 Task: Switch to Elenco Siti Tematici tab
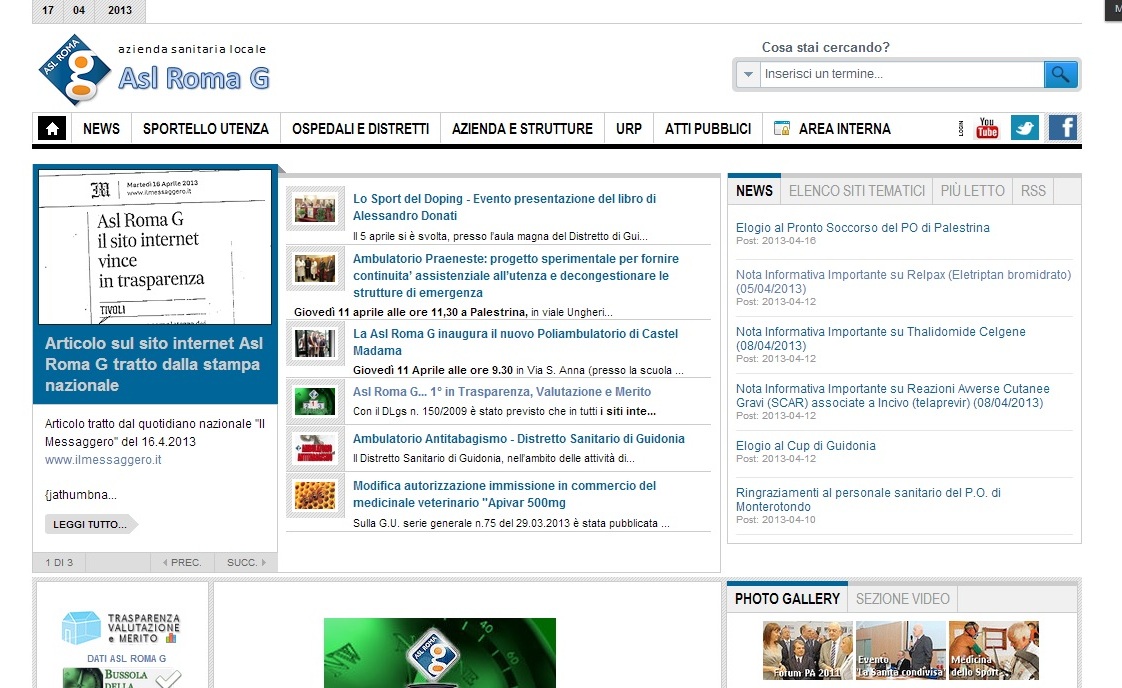pos(856,191)
